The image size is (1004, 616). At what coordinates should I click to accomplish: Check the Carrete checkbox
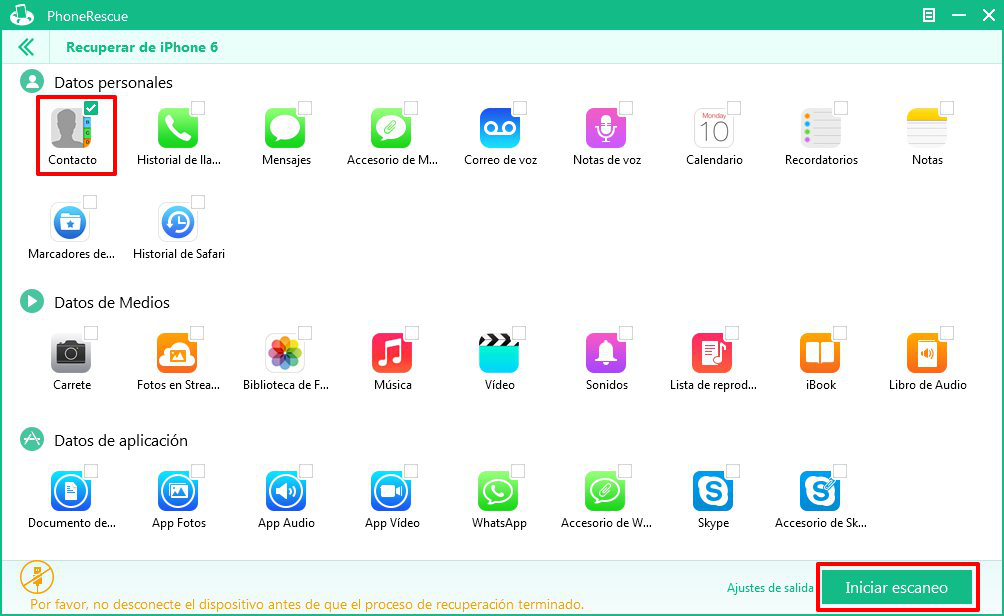[91, 333]
